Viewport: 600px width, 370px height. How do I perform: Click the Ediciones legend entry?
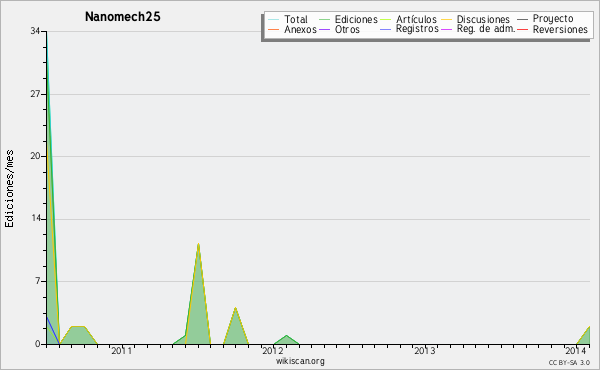point(356,19)
